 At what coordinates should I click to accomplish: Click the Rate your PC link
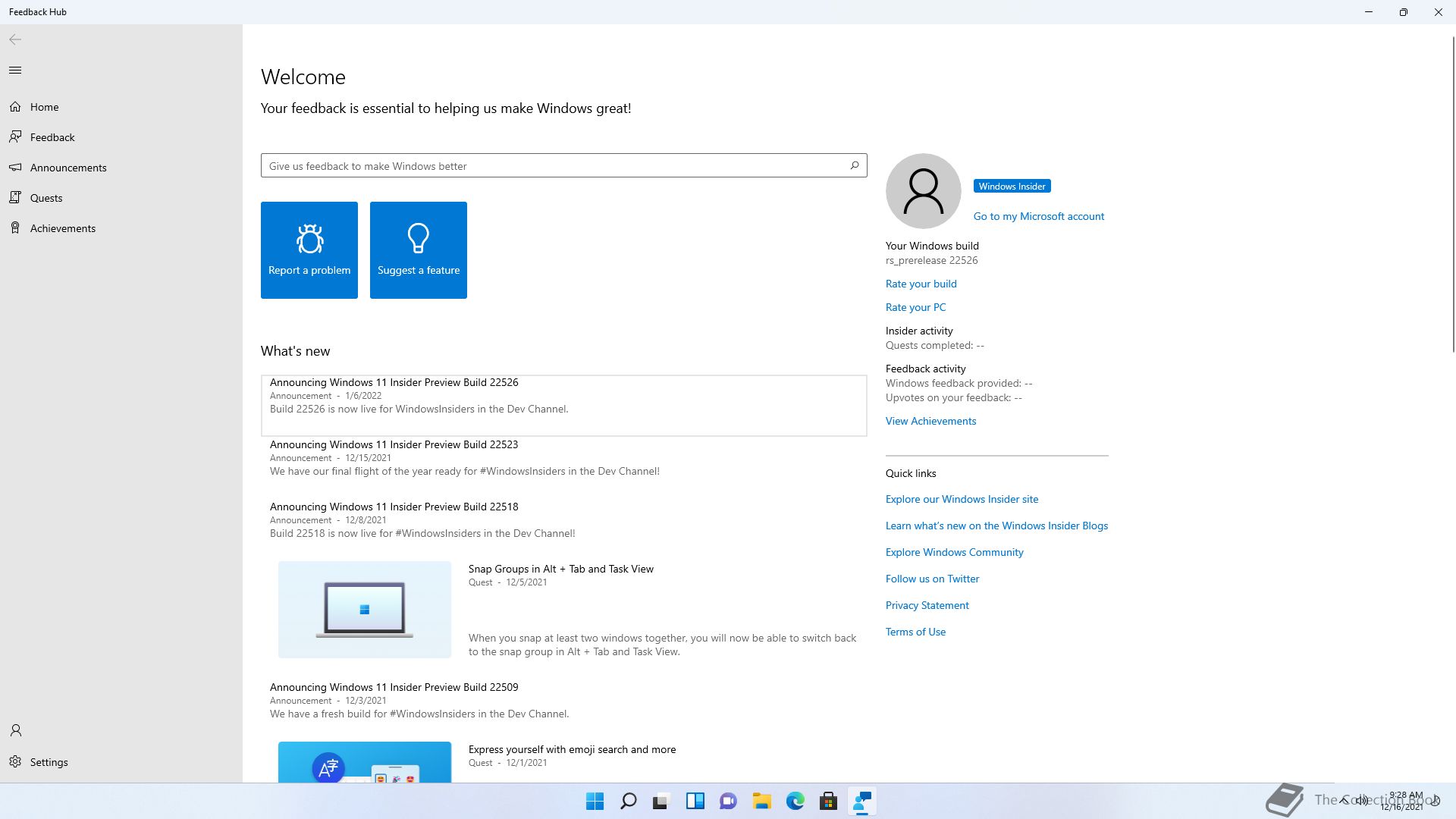(915, 307)
